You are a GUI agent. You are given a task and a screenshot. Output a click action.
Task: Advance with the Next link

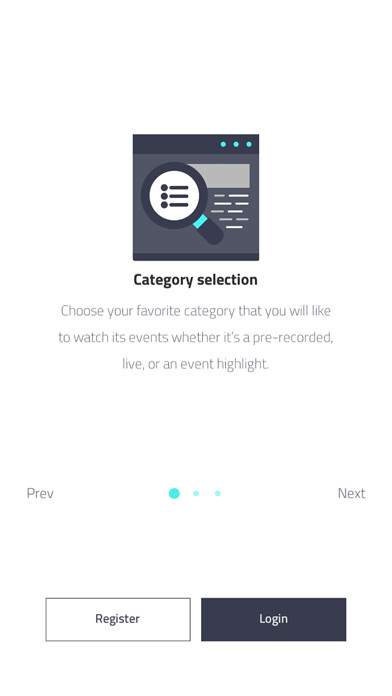click(351, 493)
